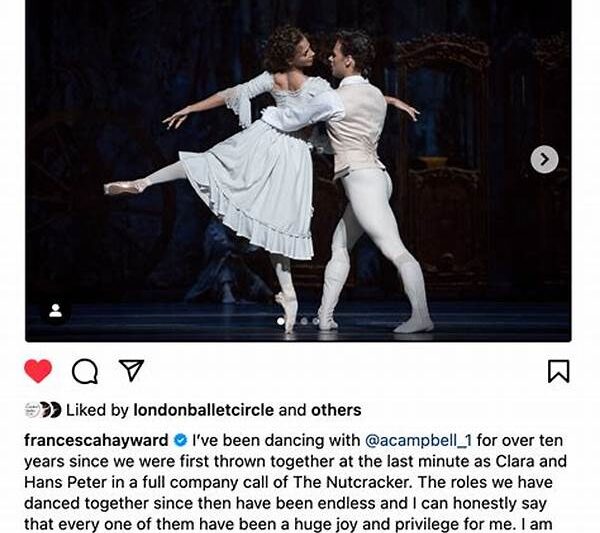
Task: Reveal tagged people via the person icon
Action: [55, 311]
